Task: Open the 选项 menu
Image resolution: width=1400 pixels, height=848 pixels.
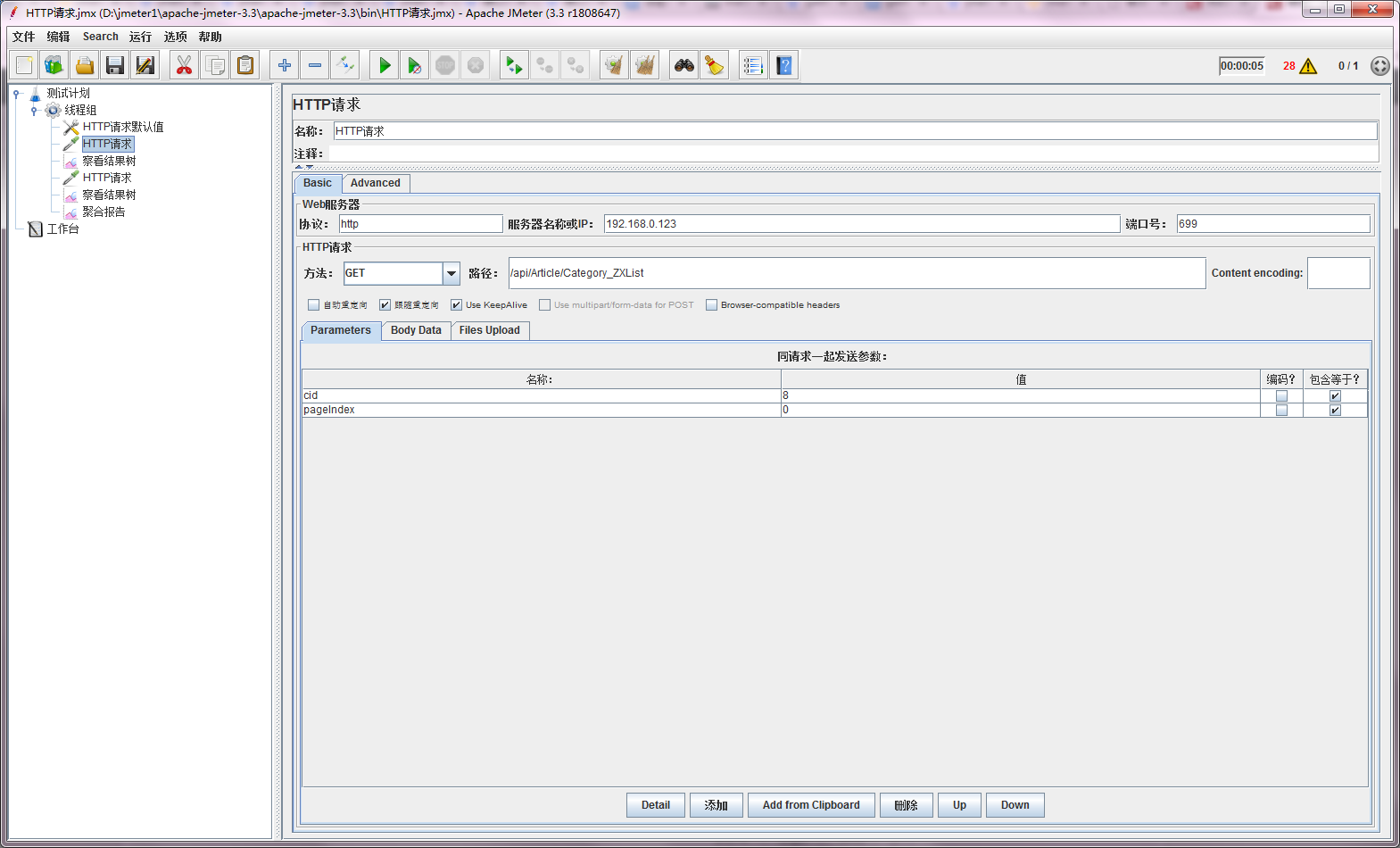Action: click(176, 37)
